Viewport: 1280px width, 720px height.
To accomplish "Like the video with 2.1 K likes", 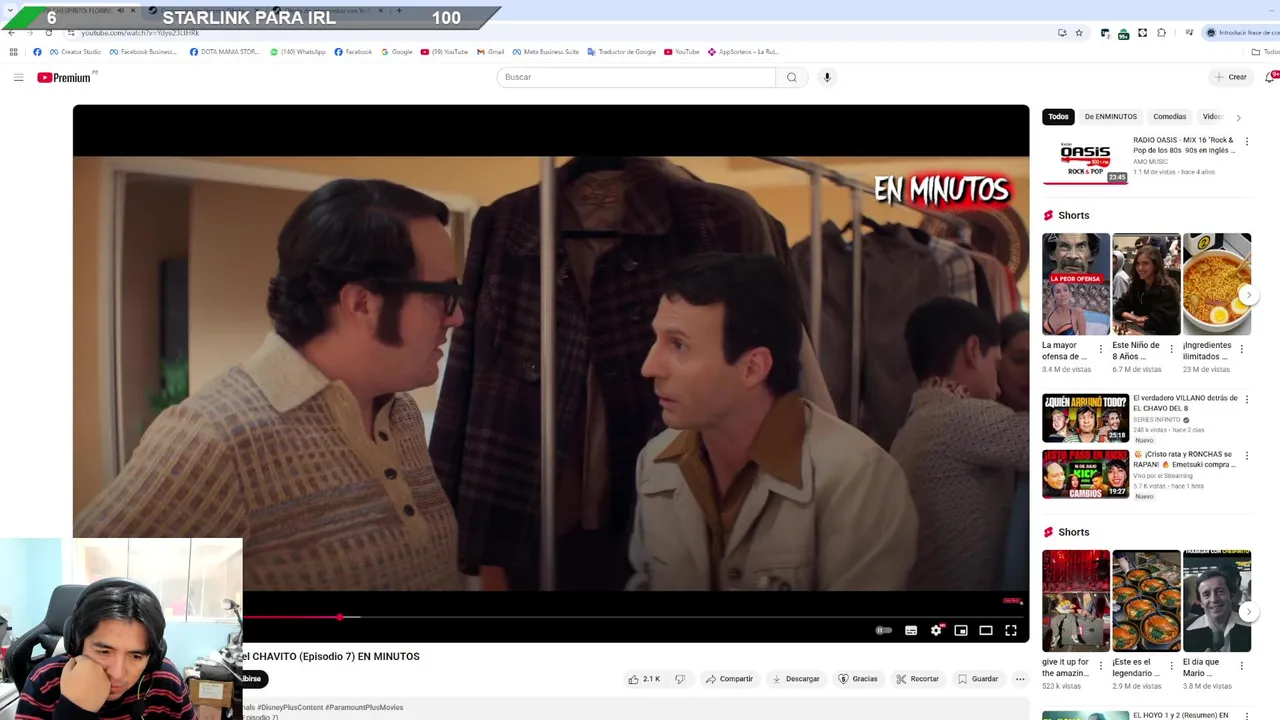I will 643,679.
